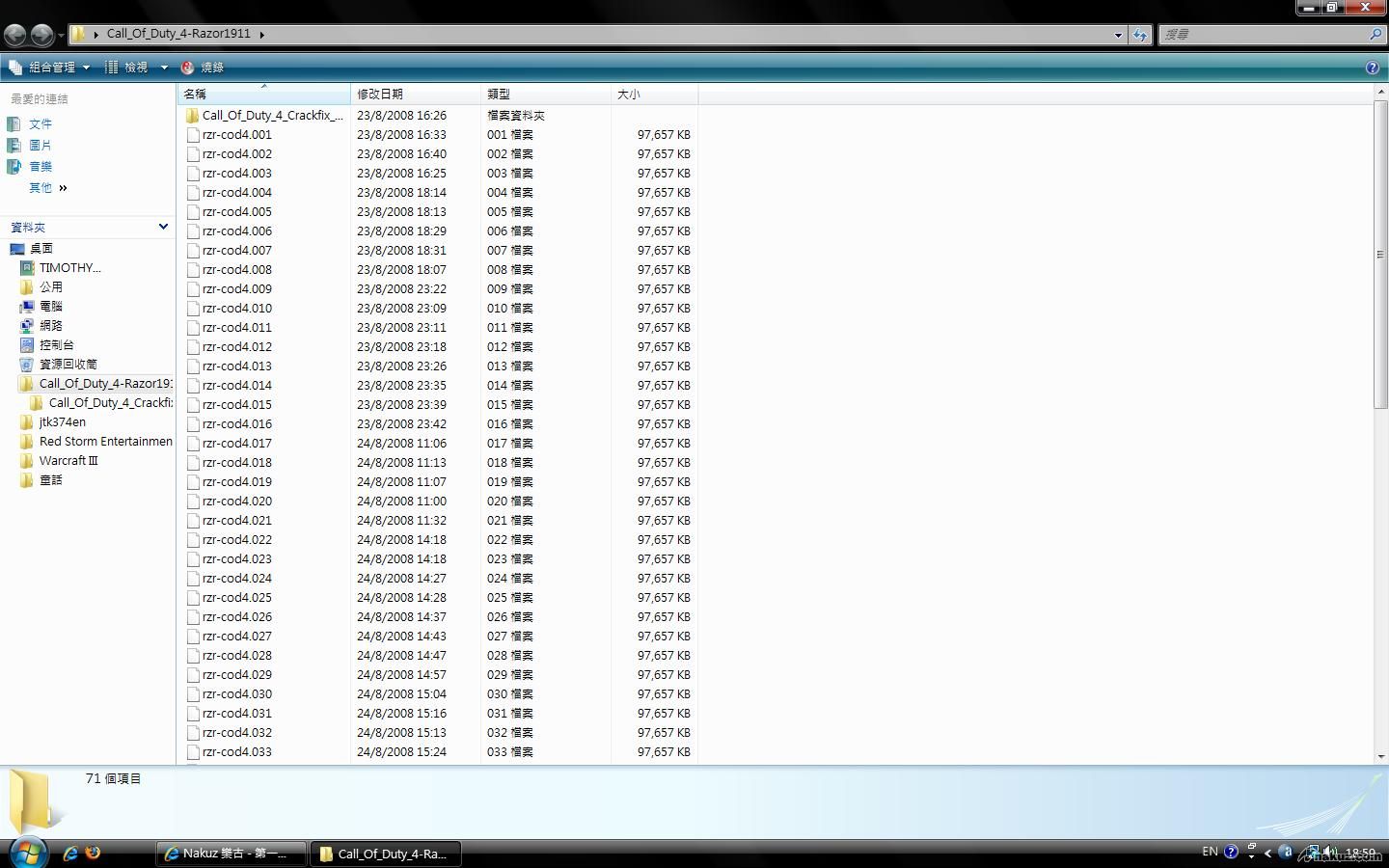Select file name rzr-cod4.020
1389x868 pixels.
[x=237, y=502]
